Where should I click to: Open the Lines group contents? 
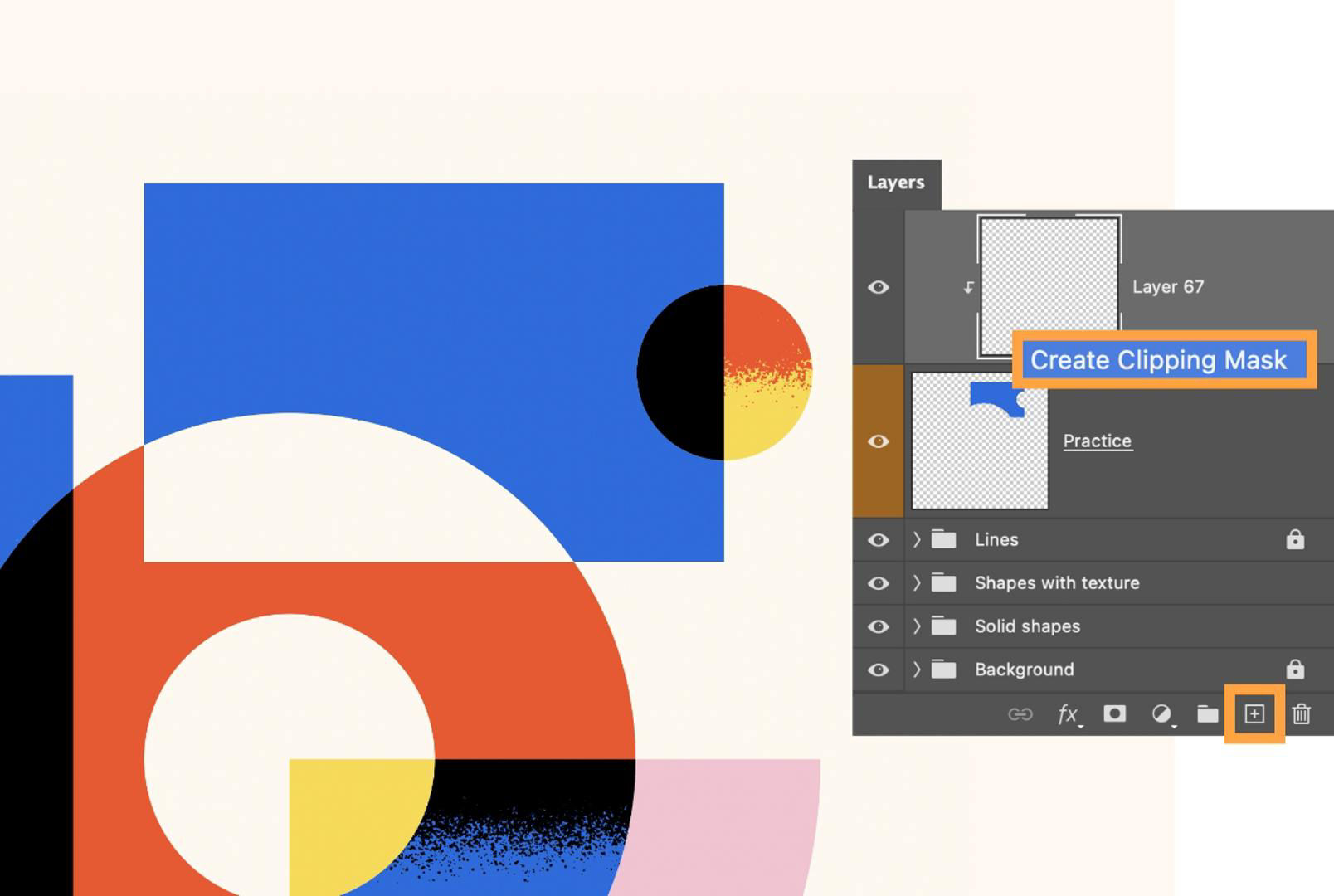(917, 540)
